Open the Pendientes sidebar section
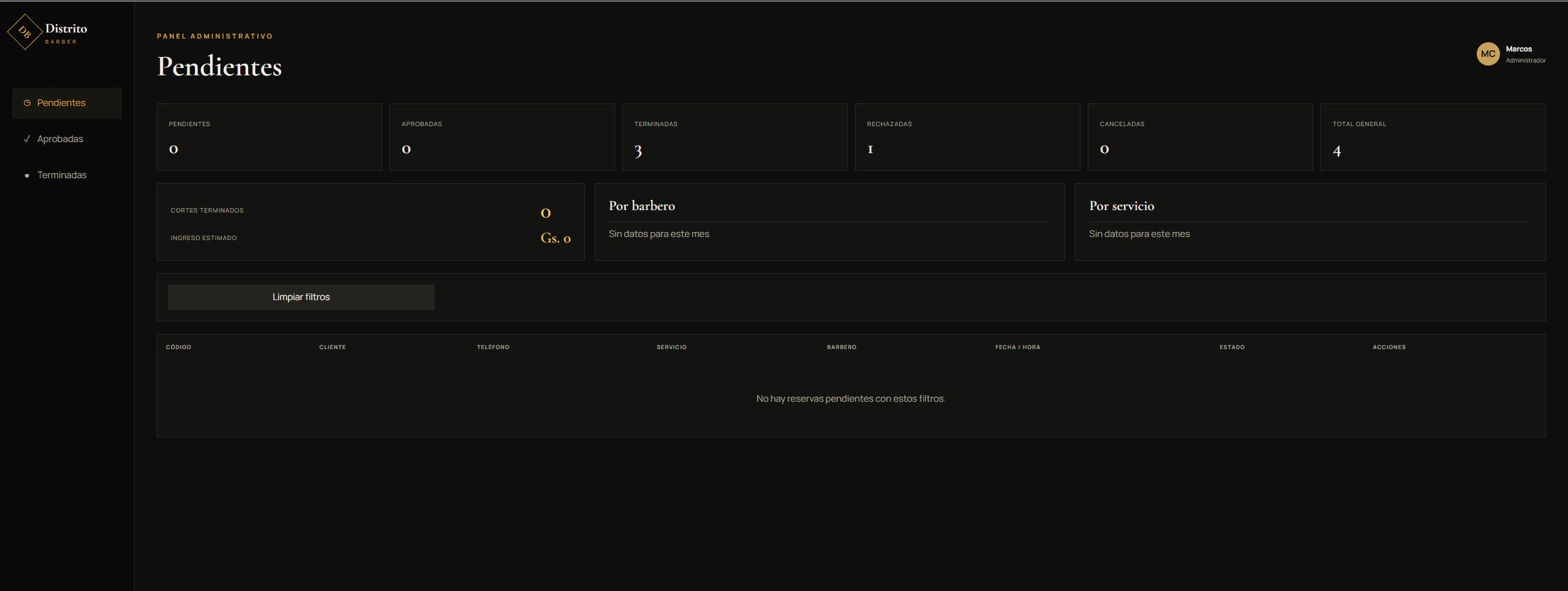The height and width of the screenshot is (591, 1568). tap(67, 103)
